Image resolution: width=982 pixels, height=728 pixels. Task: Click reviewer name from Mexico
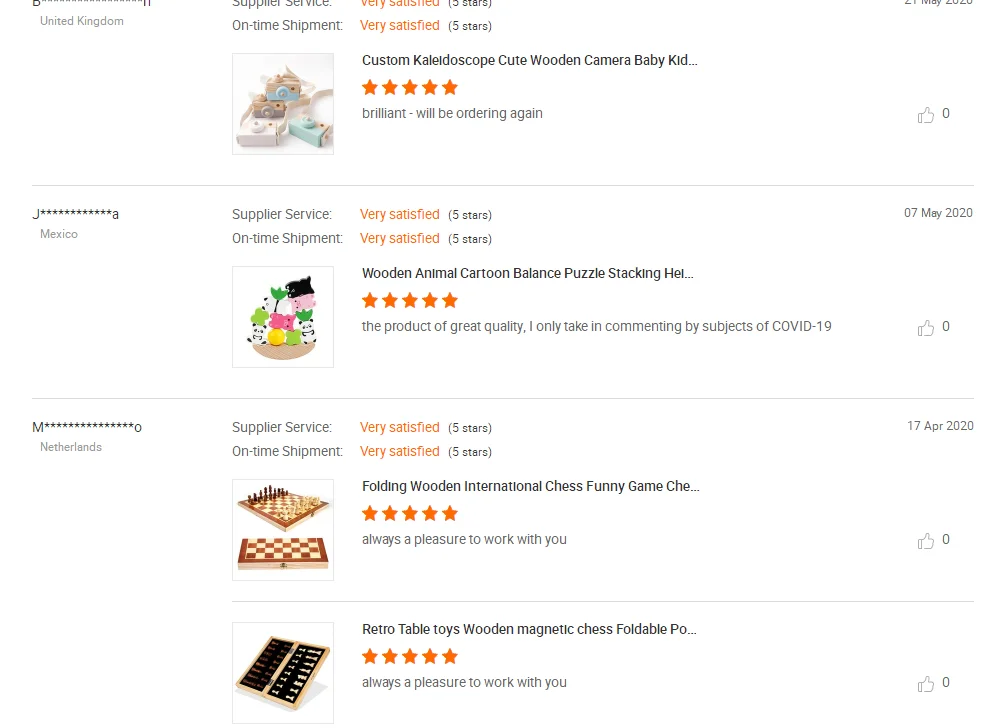point(76,214)
